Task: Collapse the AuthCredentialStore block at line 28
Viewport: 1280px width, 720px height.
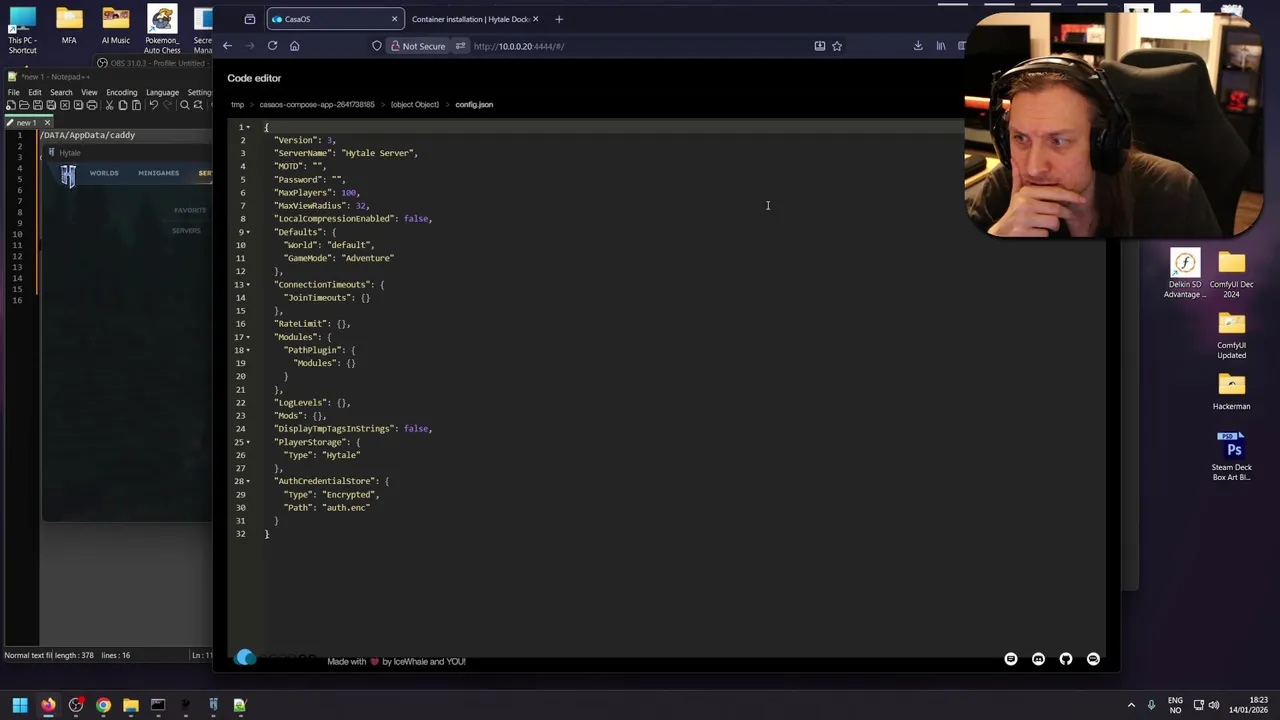Action: click(x=248, y=481)
